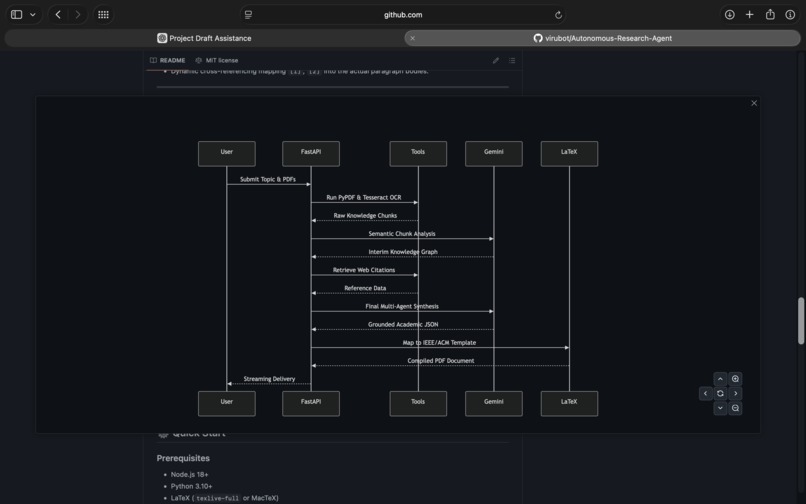Screen dimensions: 806x504
Task: Open the README tab
Action: [168, 60]
